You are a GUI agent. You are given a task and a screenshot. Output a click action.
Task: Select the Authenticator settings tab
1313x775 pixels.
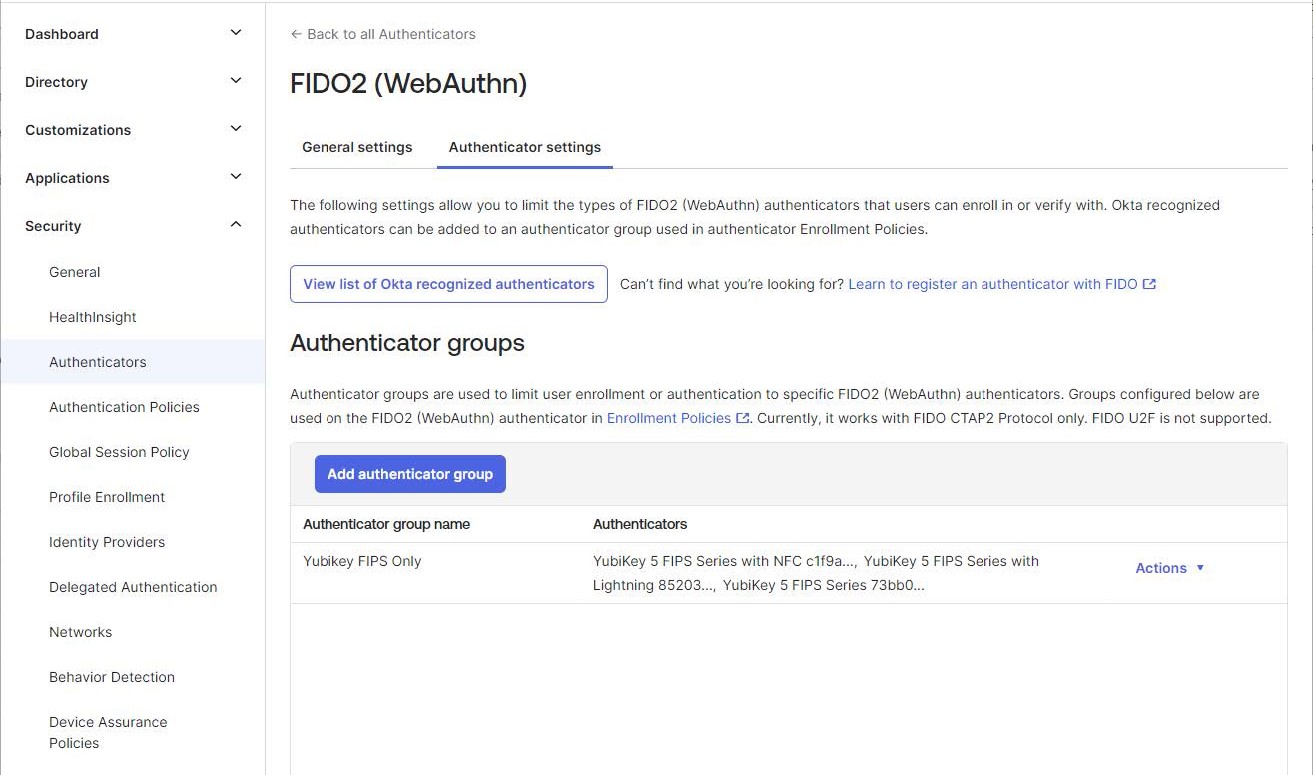(x=524, y=147)
